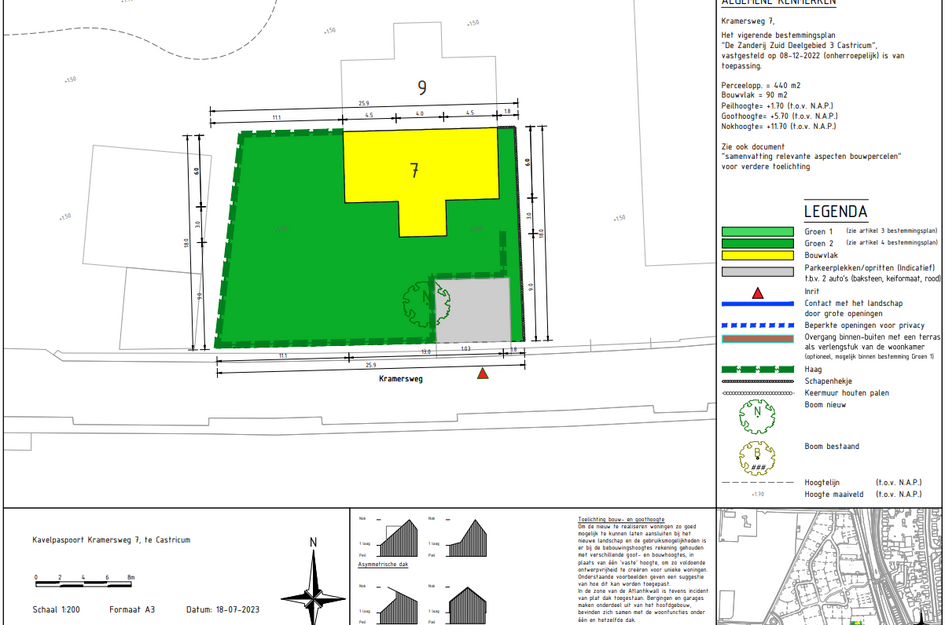Click the yellow building area number 7
This screenshot has height=625, width=945.
coord(415,171)
